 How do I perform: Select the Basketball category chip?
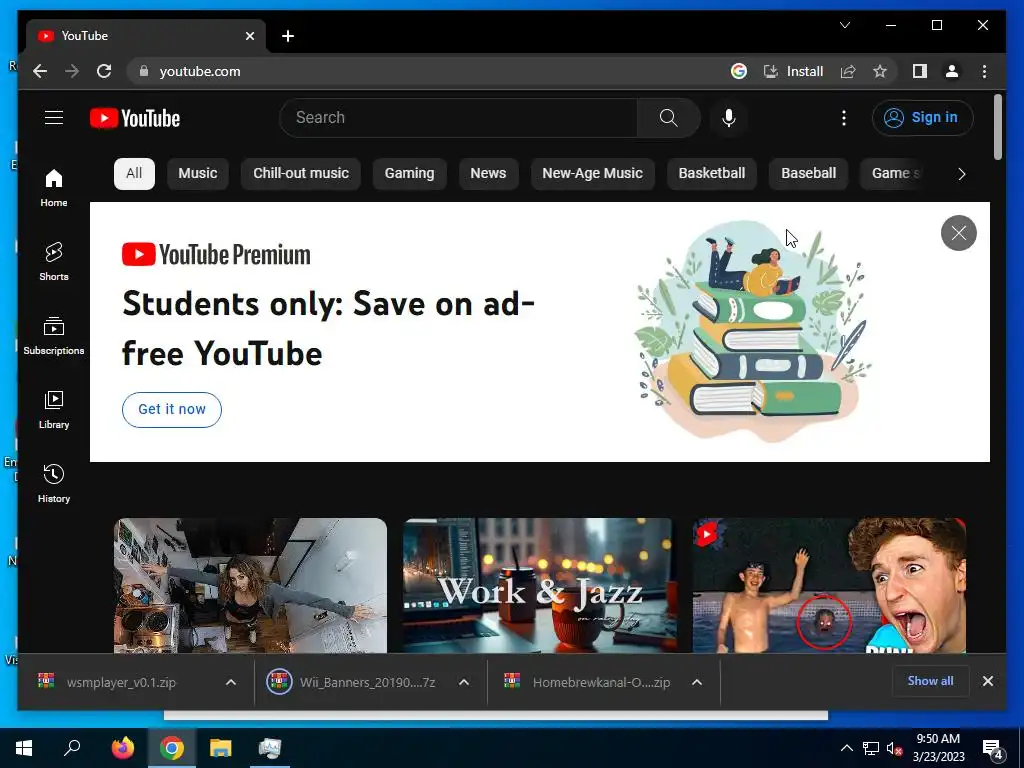[711, 173]
